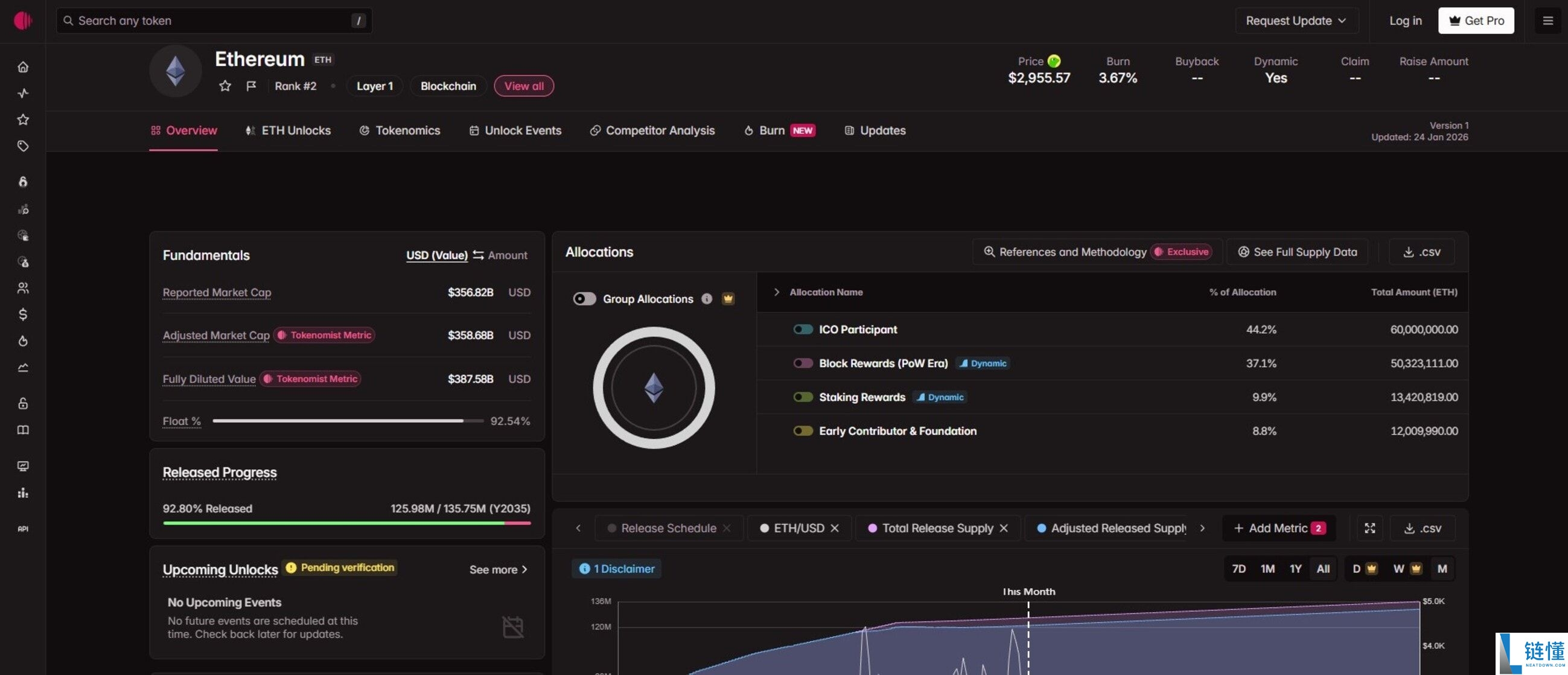Click the Search any token field
Screen dimensions: 1568x675
[214, 21]
